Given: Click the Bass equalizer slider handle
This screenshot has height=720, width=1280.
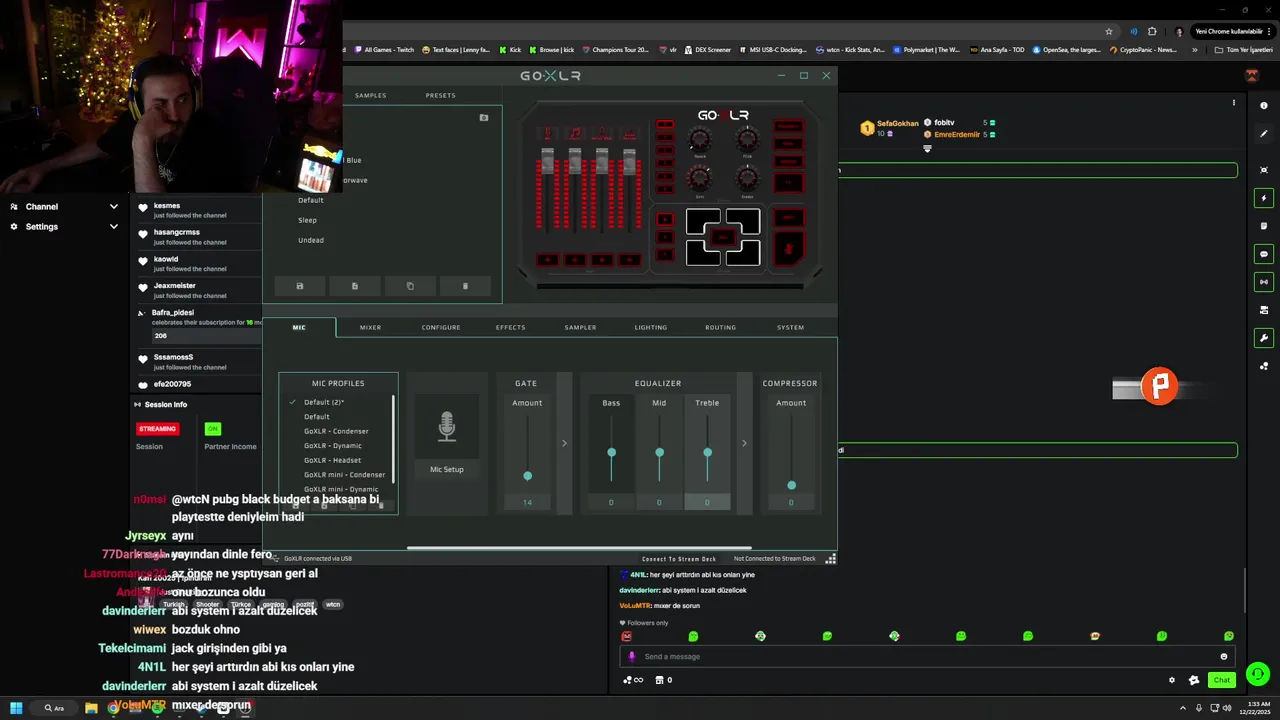Looking at the screenshot, I should (611, 452).
